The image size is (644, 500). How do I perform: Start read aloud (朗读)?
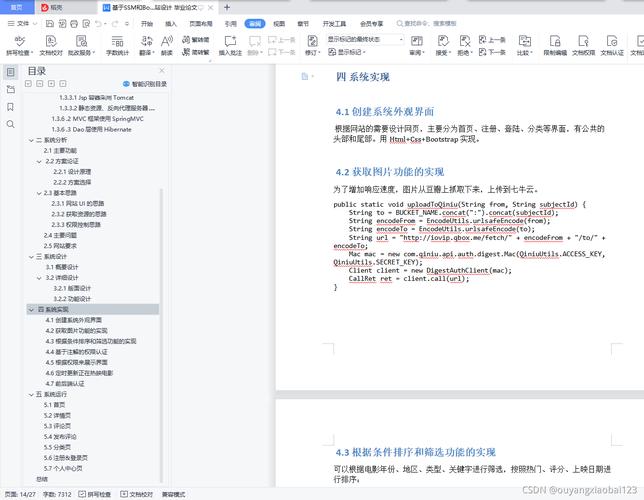167,45
